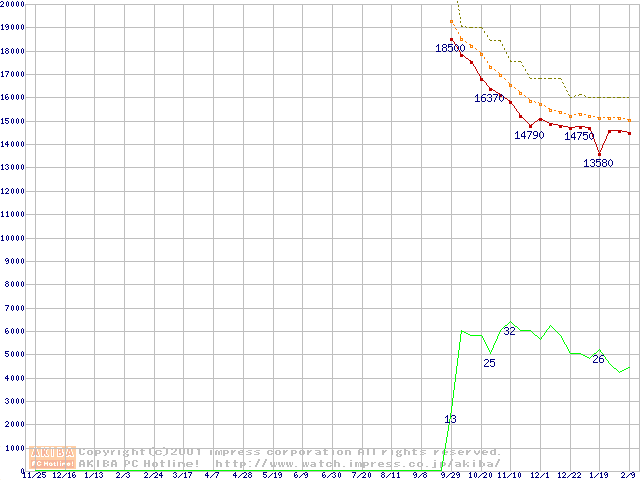Image resolution: width=640 pixels, height=480 pixels.
Task: Click the 14750 data point label
Action: [x=579, y=137]
